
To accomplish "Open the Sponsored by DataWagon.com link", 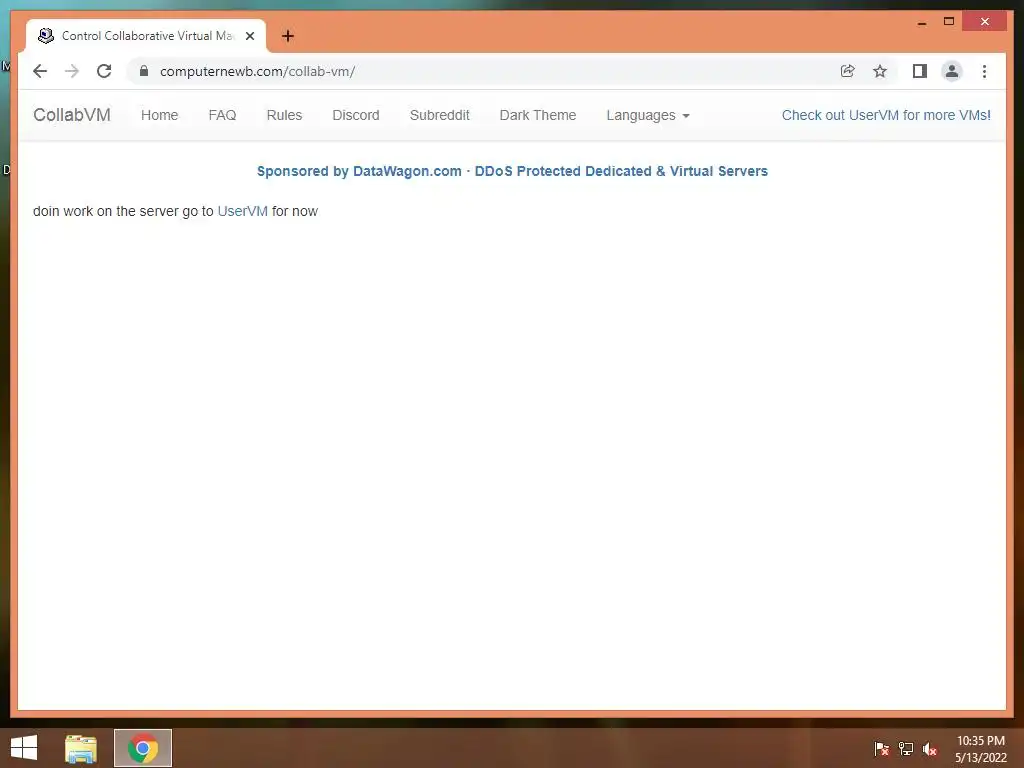I will (x=512, y=171).
